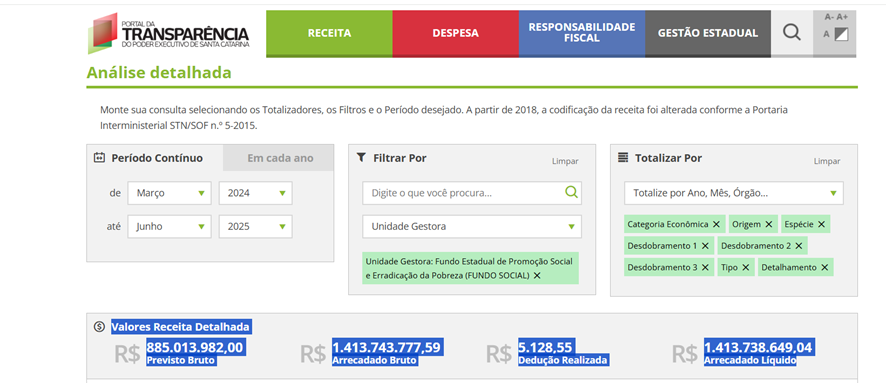The height and width of the screenshot is (383, 886).
Task: Open the RECEITA menu
Action: (x=329, y=33)
